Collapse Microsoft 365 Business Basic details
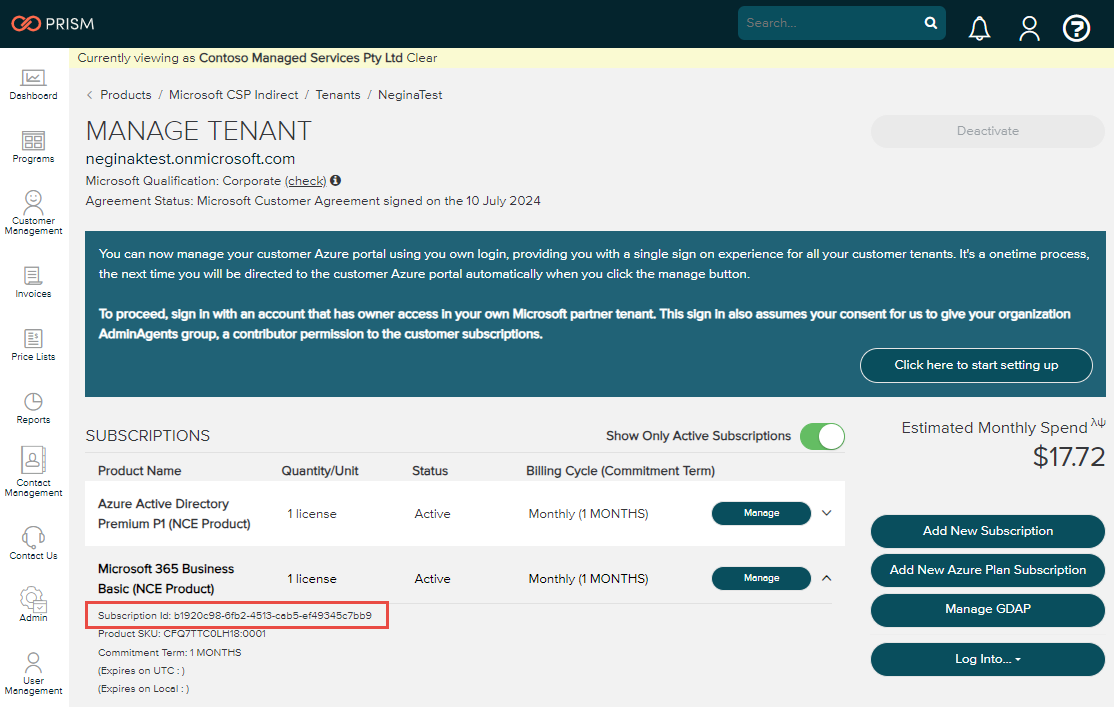1114x707 pixels. (826, 578)
